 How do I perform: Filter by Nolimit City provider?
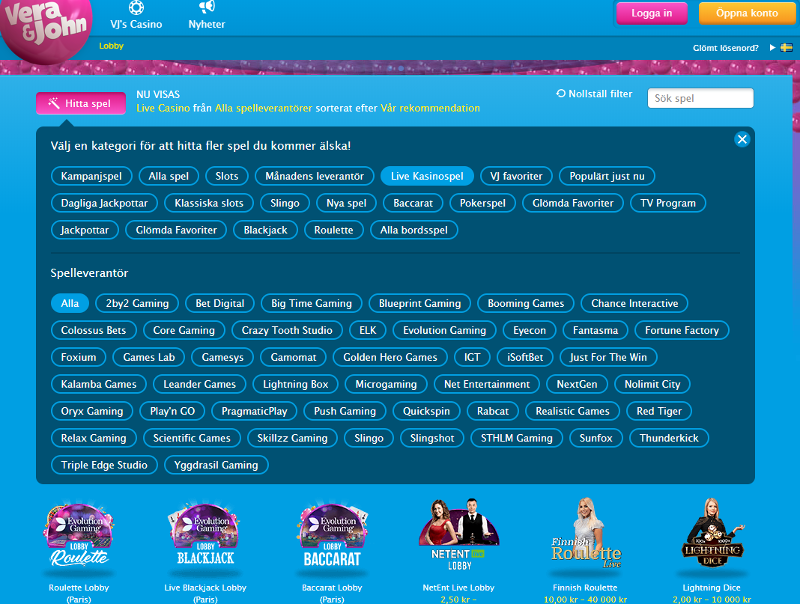pos(653,384)
